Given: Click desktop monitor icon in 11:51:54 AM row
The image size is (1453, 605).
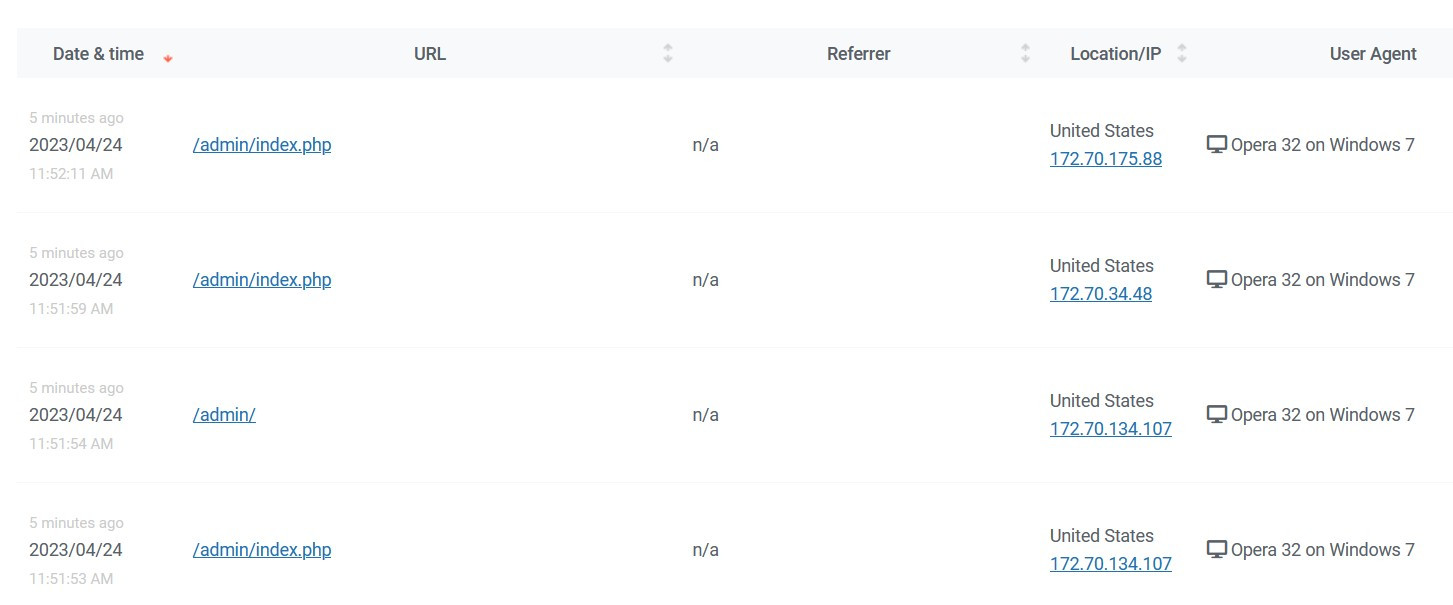Looking at the screenshot, I should (1216, 415).
